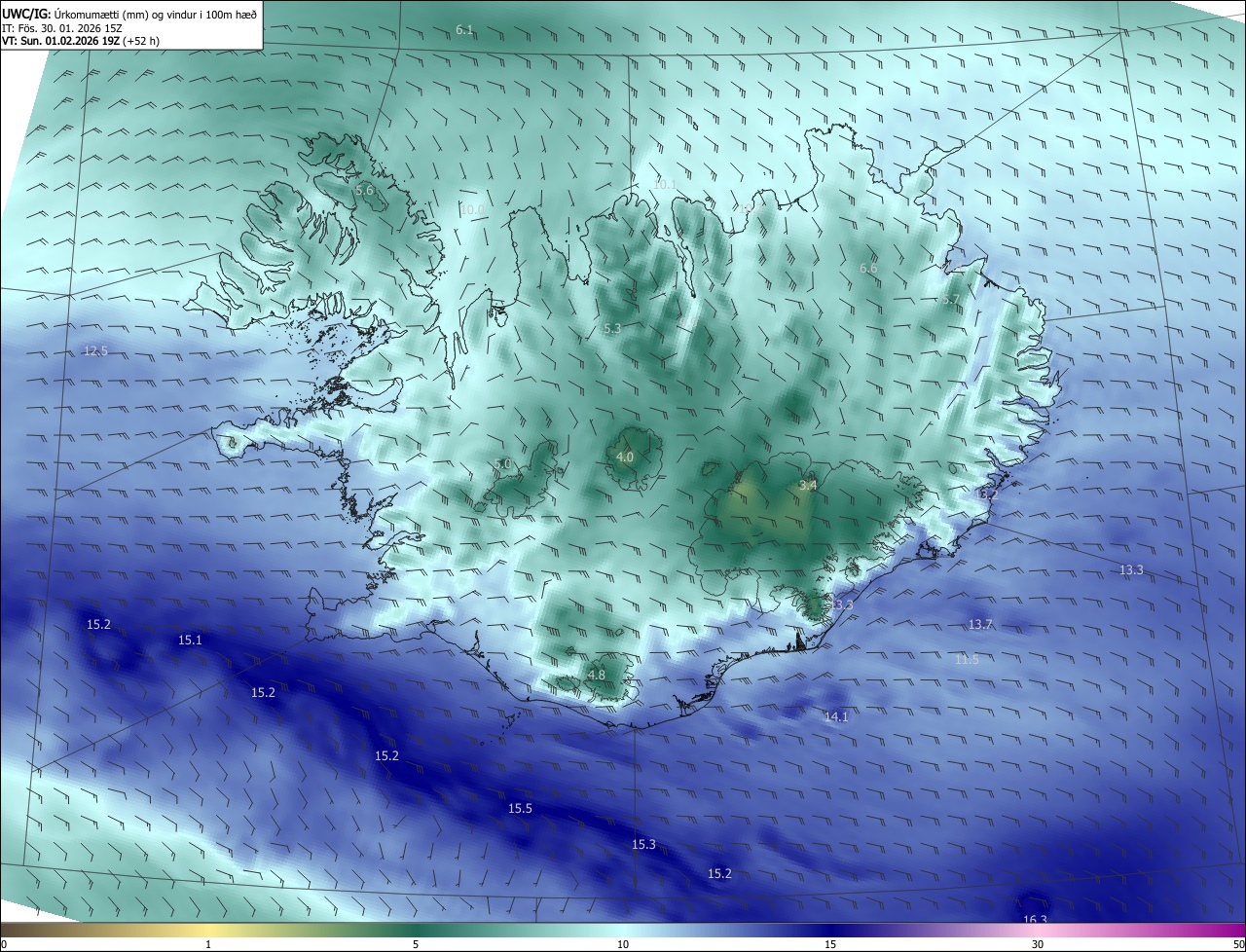Click the 'VT: Sun. 01.02.2026 19Z (+52 h)' line

point(83,42)
